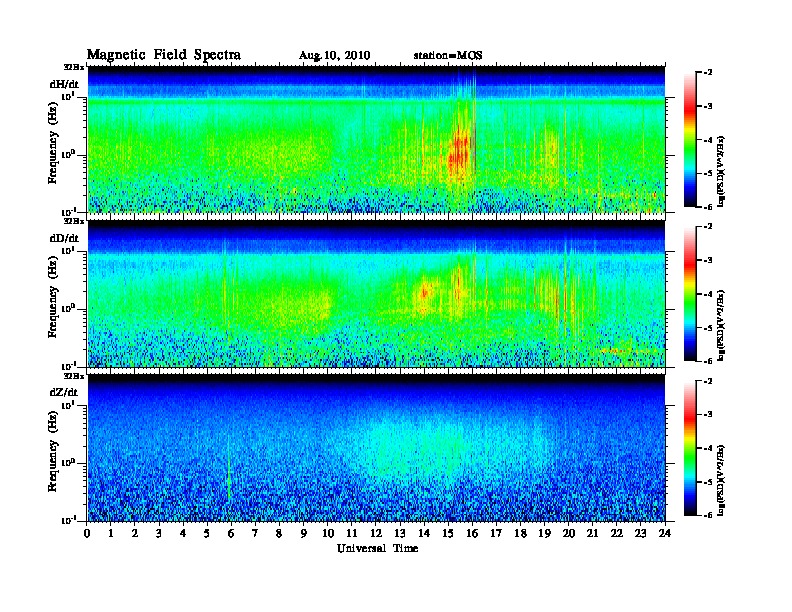Click hour "1" on the Universal Time axis
The image size is (792, 612).
pos(111,533)
